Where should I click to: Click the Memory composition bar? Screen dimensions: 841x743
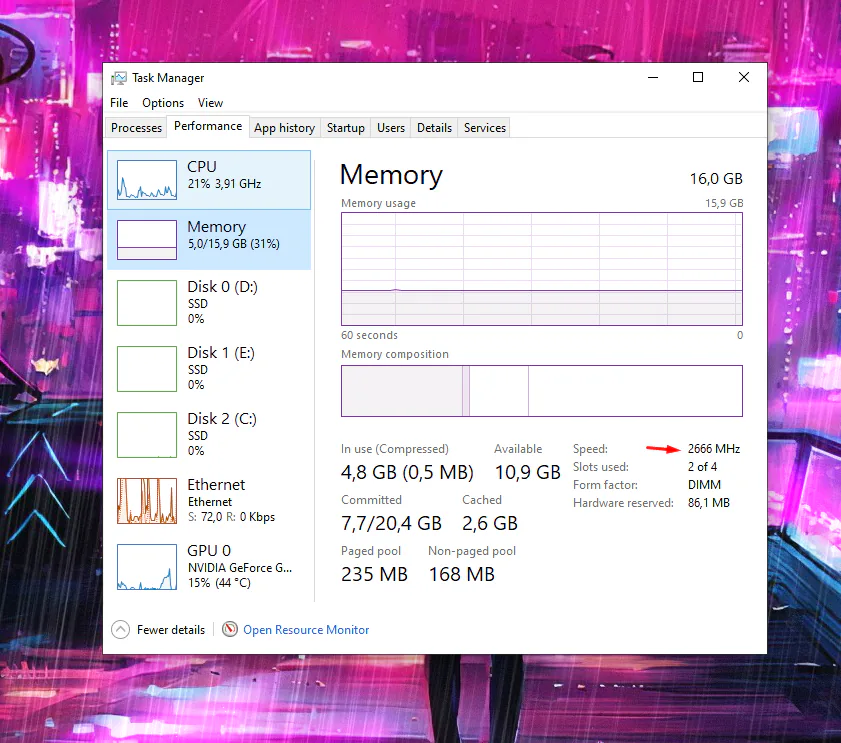tap(542, 391)
